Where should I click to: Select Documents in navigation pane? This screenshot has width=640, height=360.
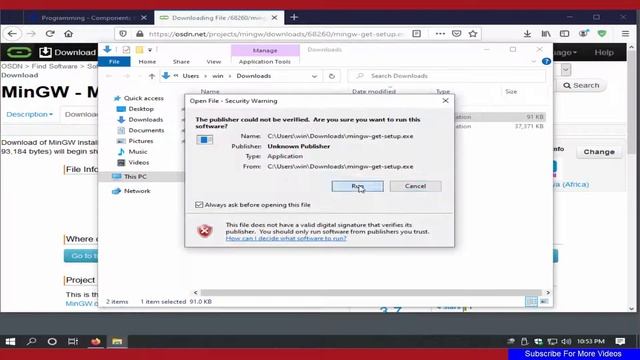point(146,130)
